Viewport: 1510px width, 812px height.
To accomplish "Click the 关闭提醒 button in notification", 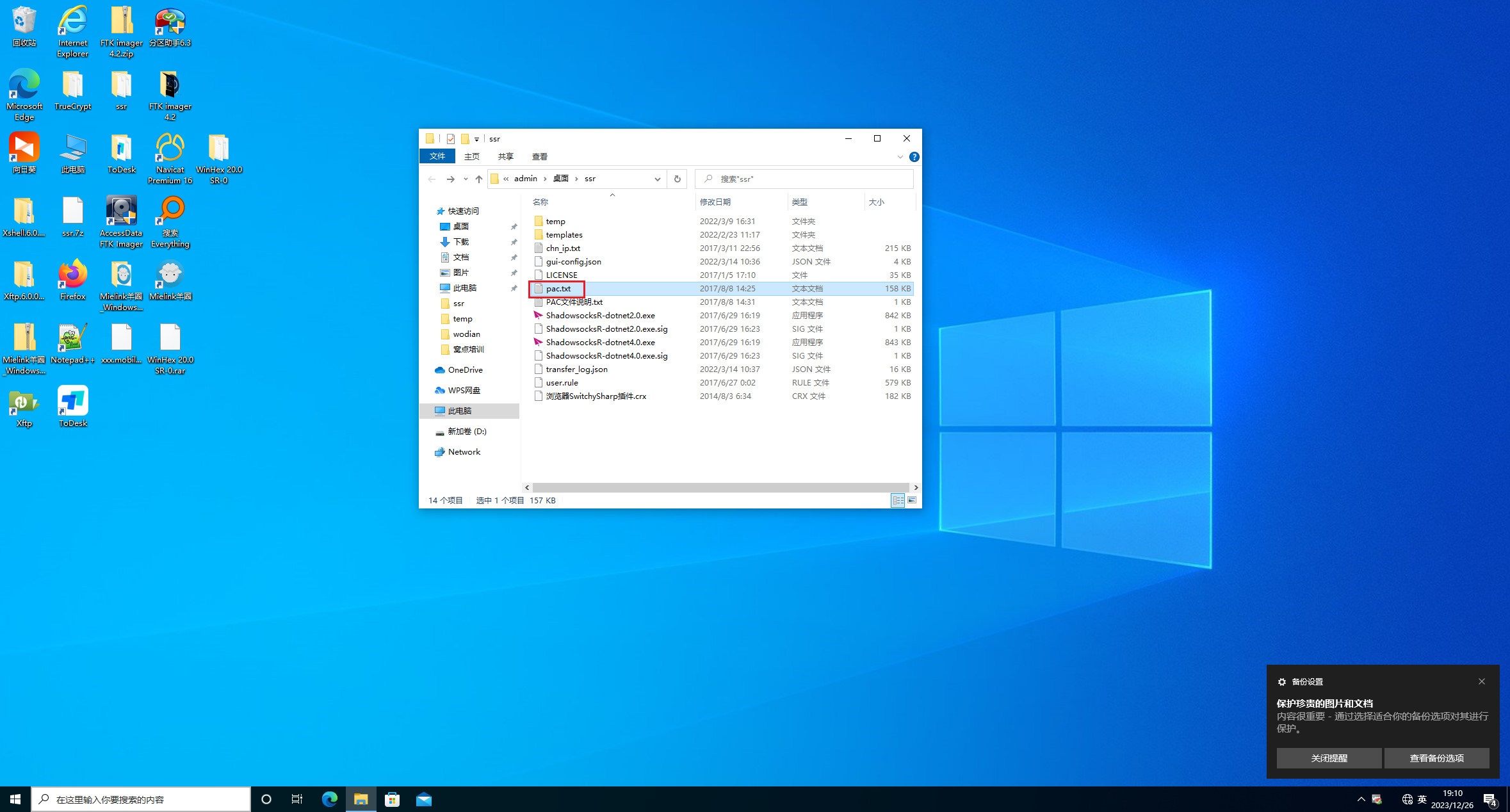I will pos(1329,758).
